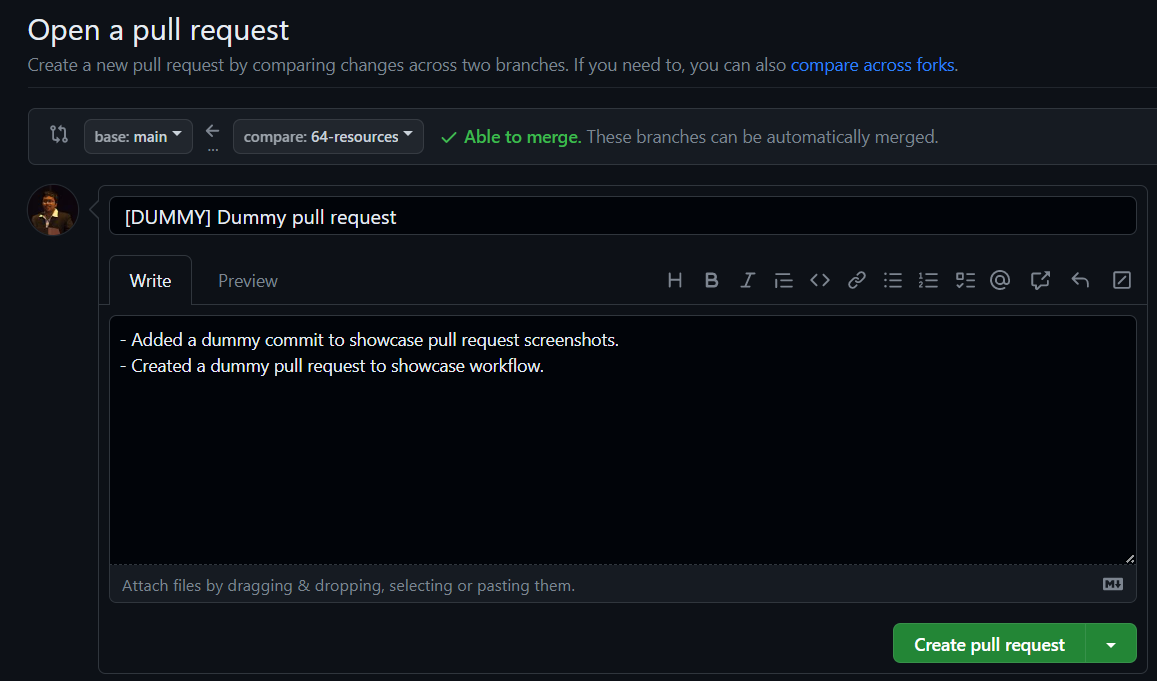Insert a blockquote
The image size is (1157, 681).
point(783,280)
